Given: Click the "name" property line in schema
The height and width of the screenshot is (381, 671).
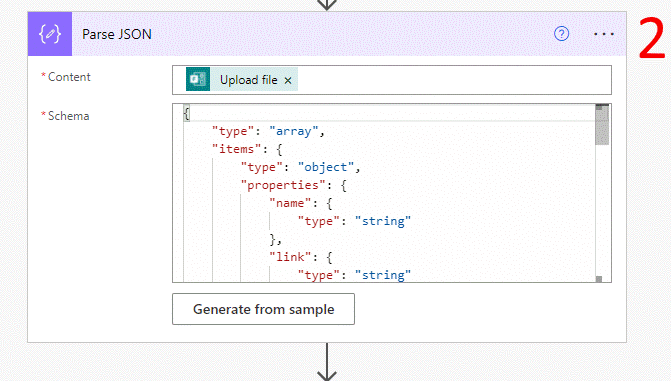Looking at the screenshot, I should [300, 203].
